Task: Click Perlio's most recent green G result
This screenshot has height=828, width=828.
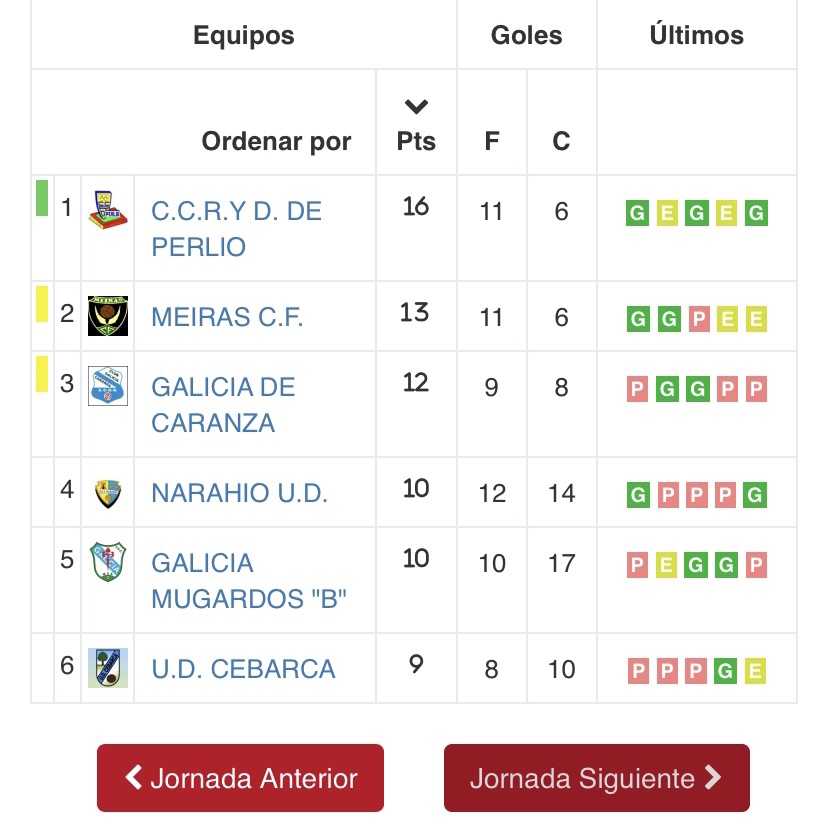Action: pyautogui.click(x=756, y=213)
